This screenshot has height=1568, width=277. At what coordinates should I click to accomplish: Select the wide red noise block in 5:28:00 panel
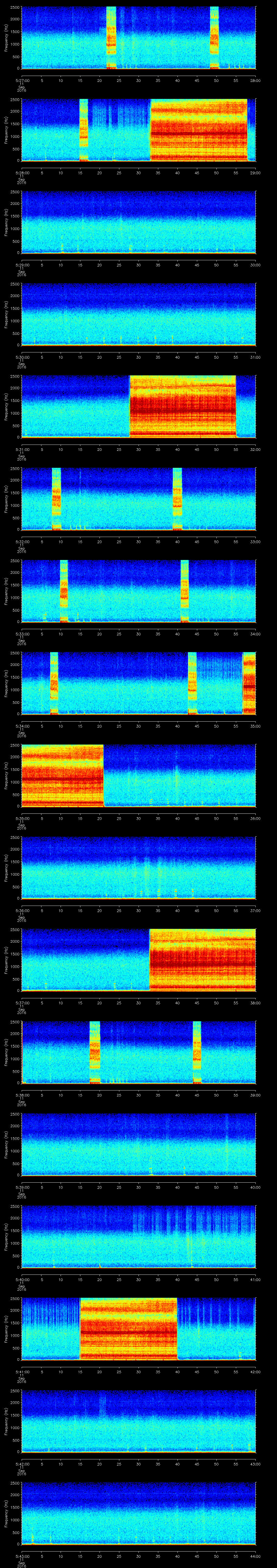point(199,130)
